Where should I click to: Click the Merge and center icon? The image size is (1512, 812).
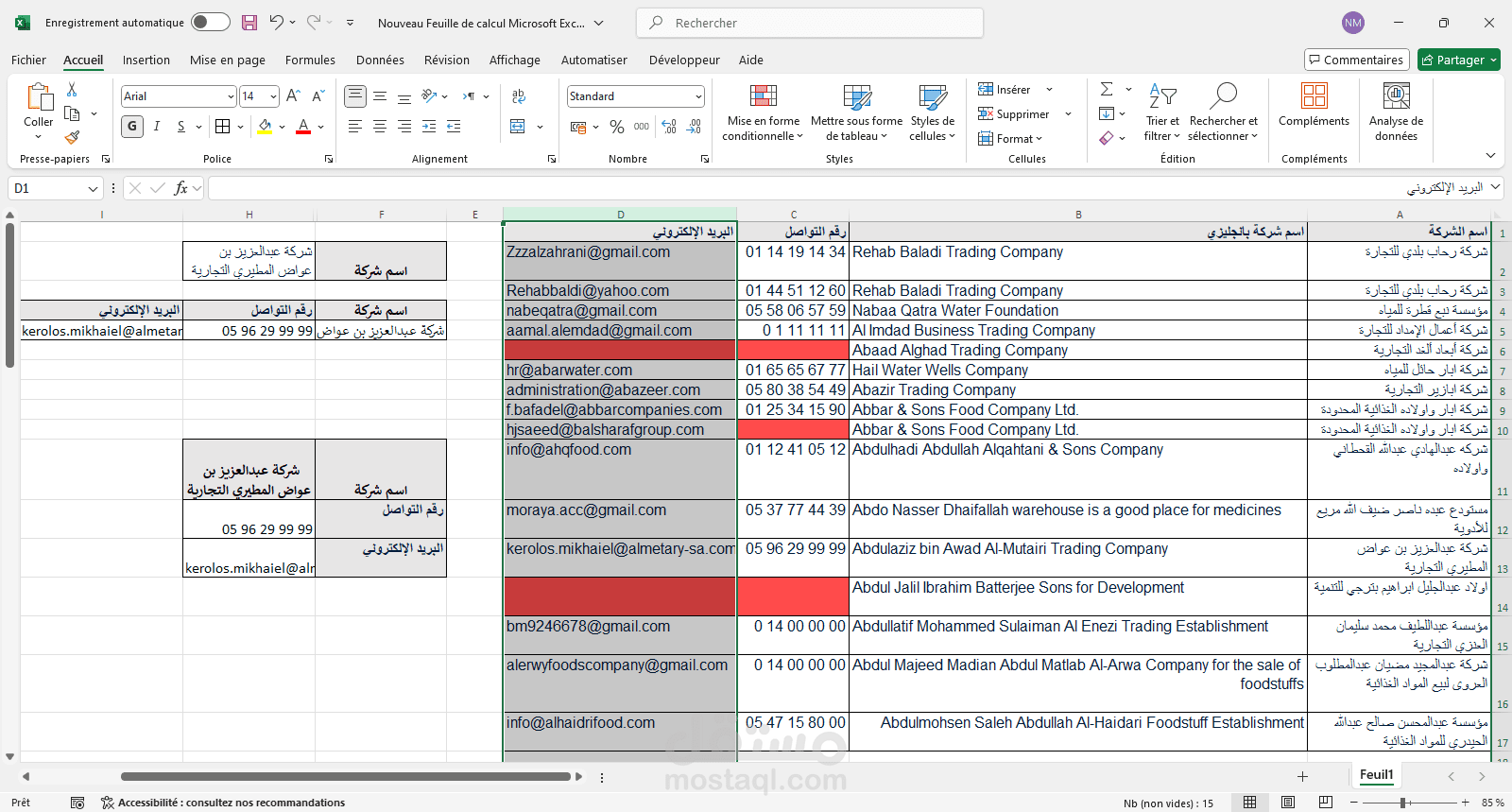click(518, 126)
